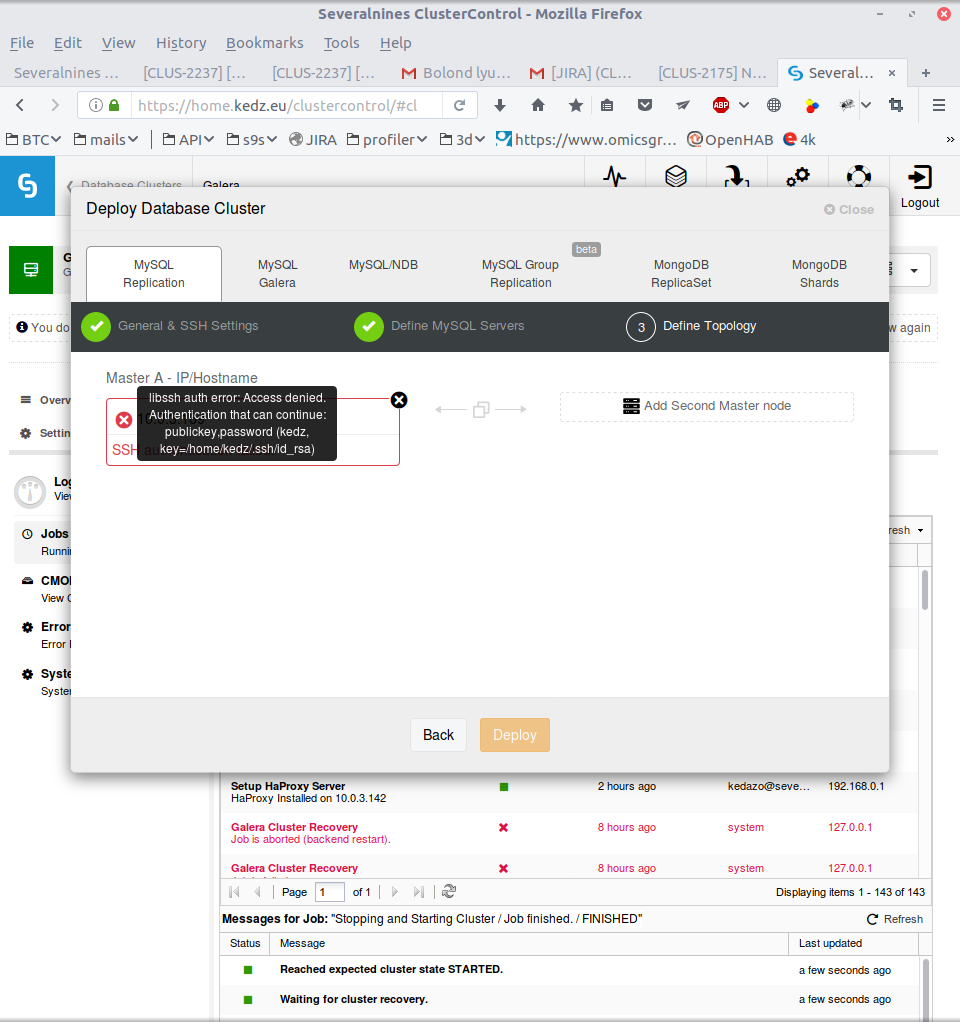Go to last page in jobs pager
The height and width of the screenshot is (1022, 960).
point(419,892)
